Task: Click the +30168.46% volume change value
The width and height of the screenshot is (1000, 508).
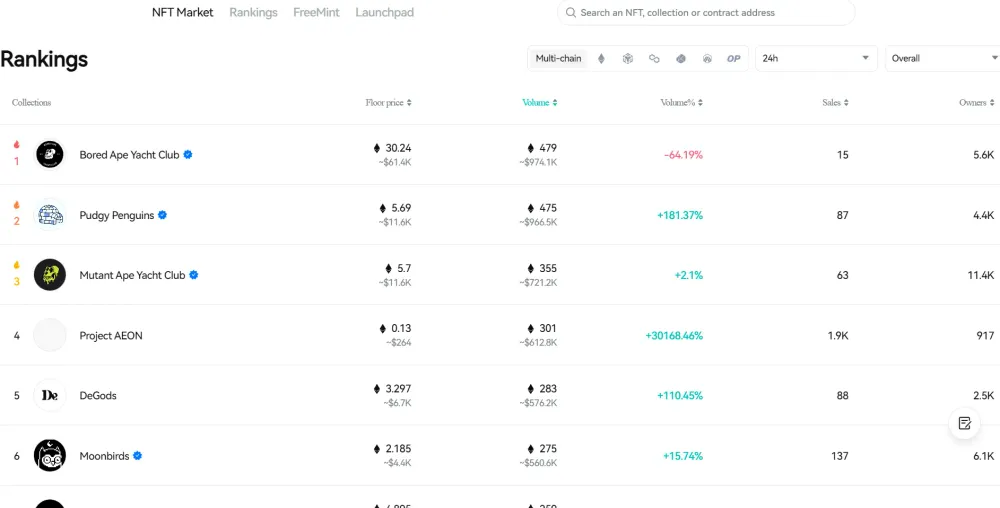Action: 674,335
